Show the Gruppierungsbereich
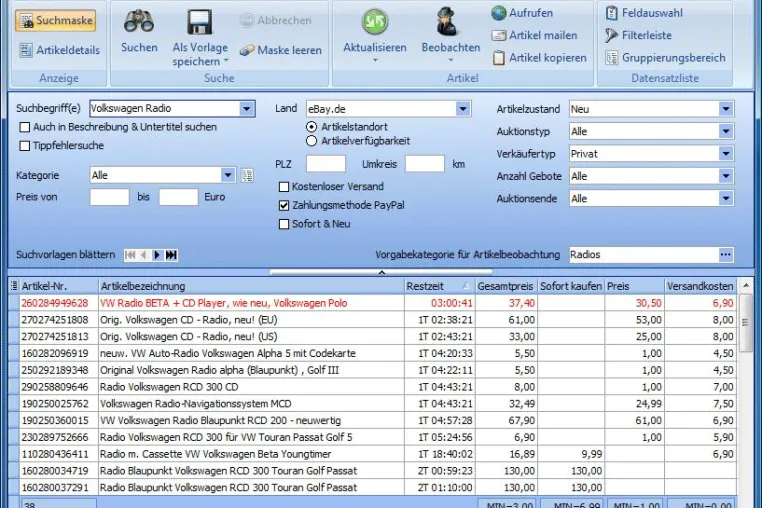Viewport: 762px width, 508px height. (x=665, y=58)
